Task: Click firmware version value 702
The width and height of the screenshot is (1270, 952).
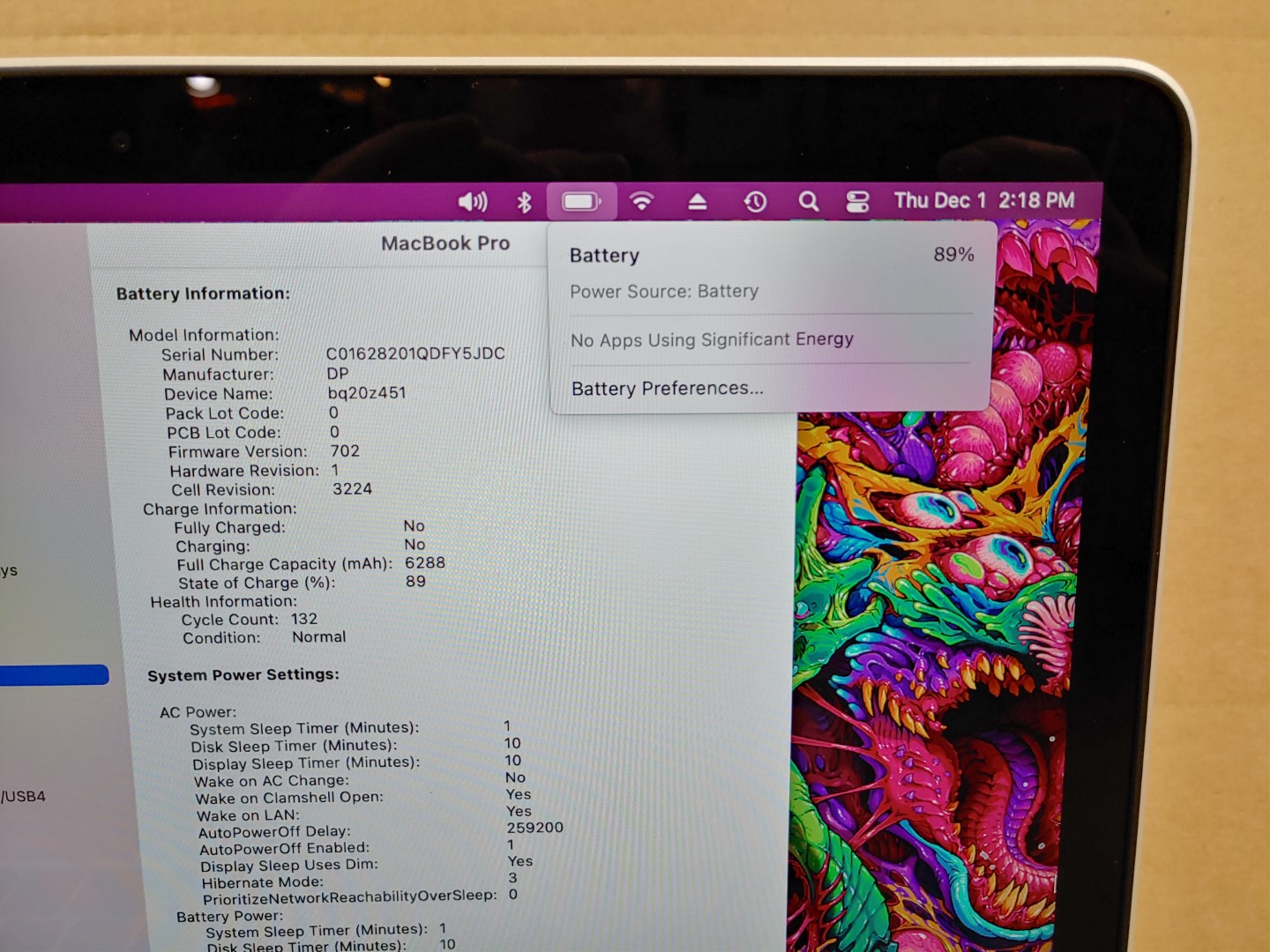Action: (345, 451)
